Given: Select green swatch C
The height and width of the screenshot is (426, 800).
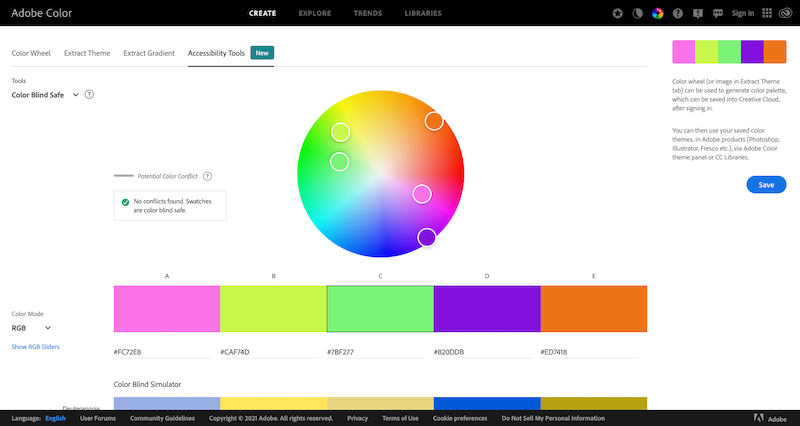Looking at the screenshot, I should pos(380,309).
